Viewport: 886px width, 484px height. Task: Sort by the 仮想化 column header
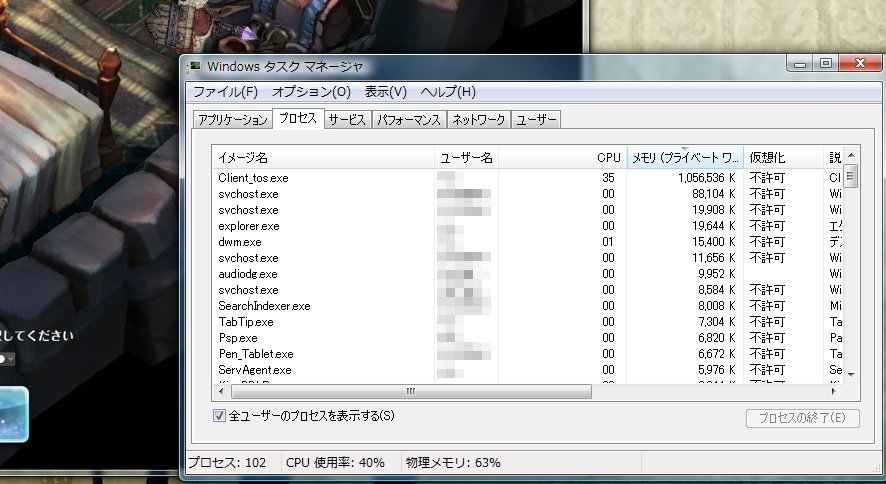pyautogui.click(x=784, y=158)
